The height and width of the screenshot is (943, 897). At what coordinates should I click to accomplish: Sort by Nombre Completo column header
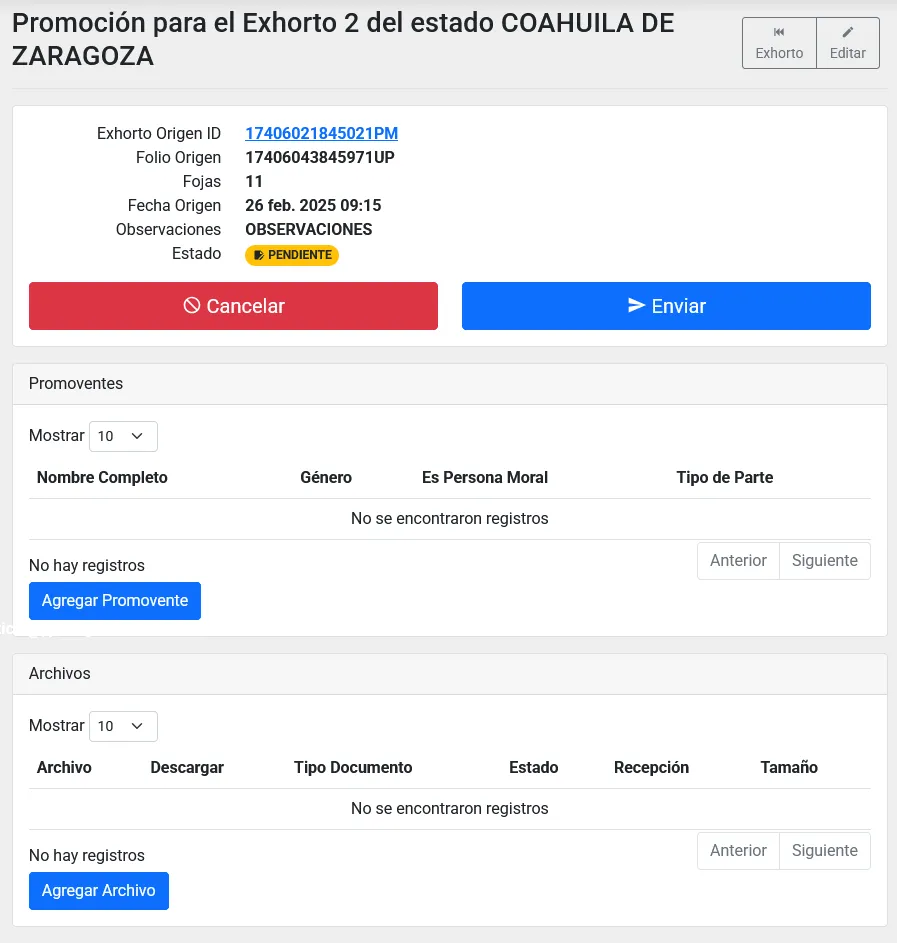102,478
